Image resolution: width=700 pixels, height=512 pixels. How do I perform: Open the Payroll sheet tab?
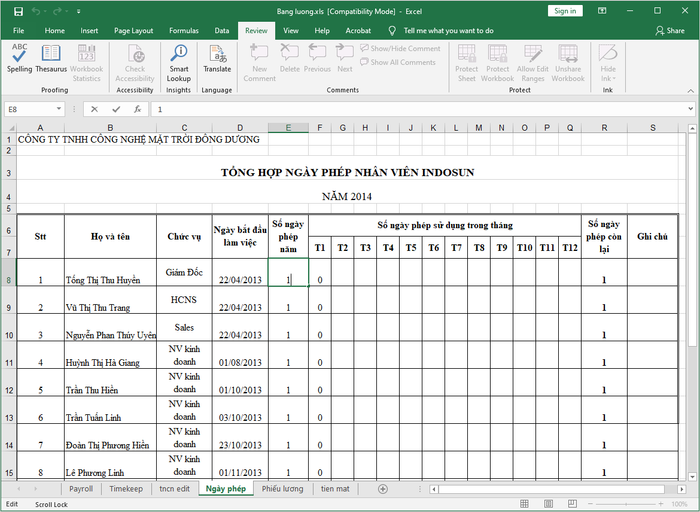coord(81,489)
